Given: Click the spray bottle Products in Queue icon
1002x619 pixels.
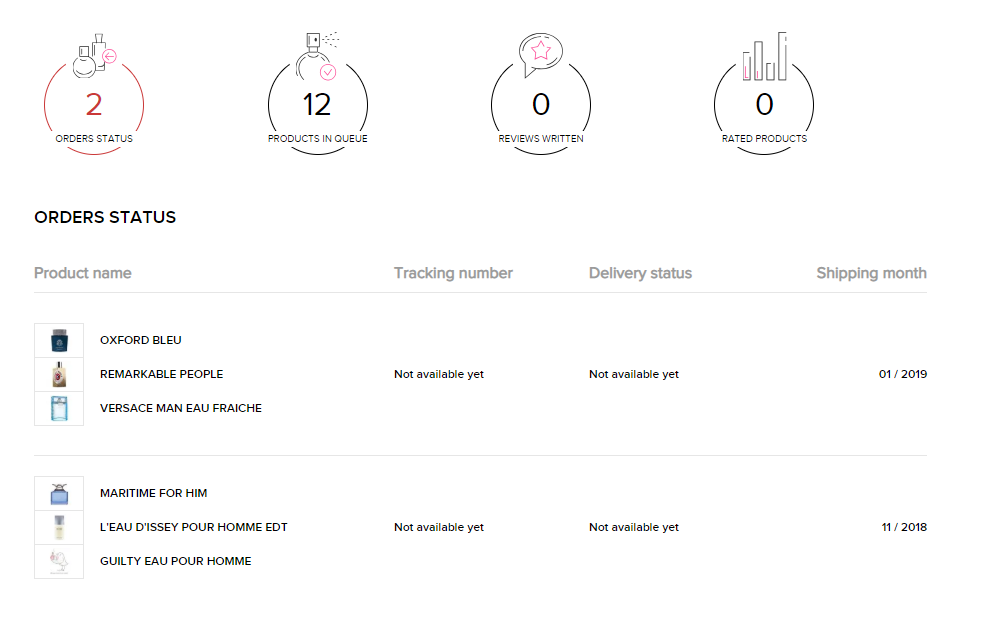Looking at the screenshot, I should click(x=318, y=56).
